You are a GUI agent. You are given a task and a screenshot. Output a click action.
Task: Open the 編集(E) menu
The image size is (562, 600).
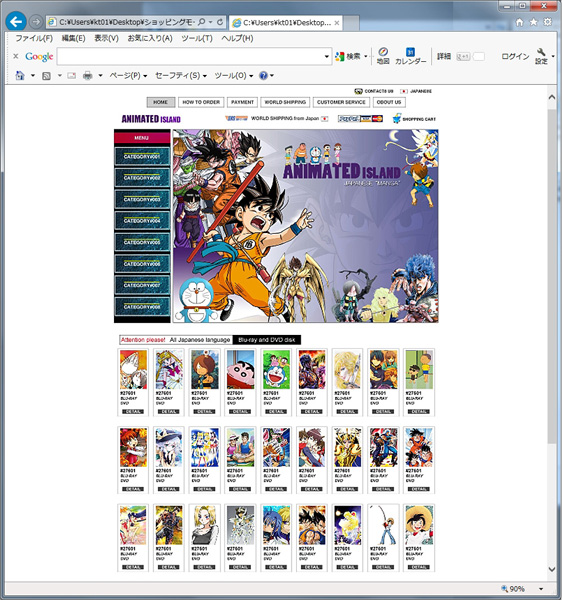[x=73, y=38]
